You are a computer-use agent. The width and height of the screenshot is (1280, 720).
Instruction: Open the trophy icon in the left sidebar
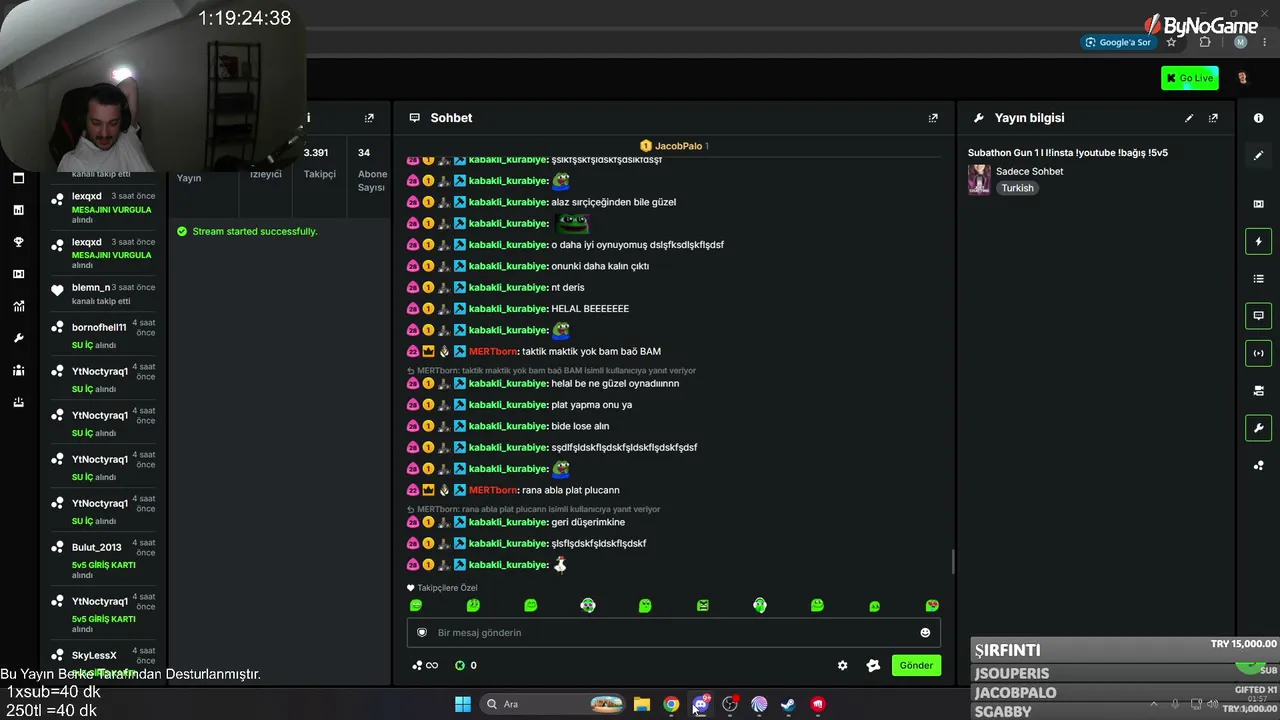click(x=18, y=242)
